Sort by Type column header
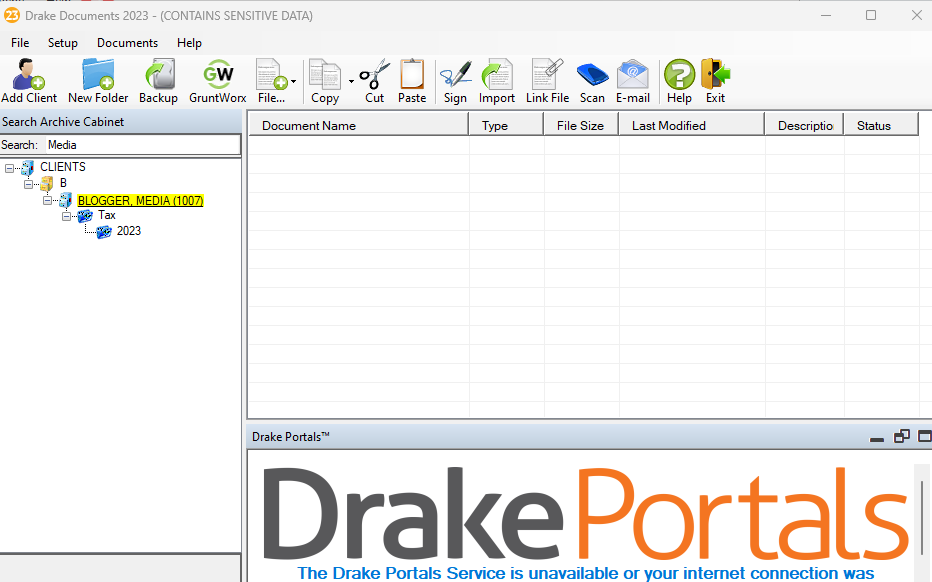The width and height of the screenshot is (932, 582). pos(506,125)
